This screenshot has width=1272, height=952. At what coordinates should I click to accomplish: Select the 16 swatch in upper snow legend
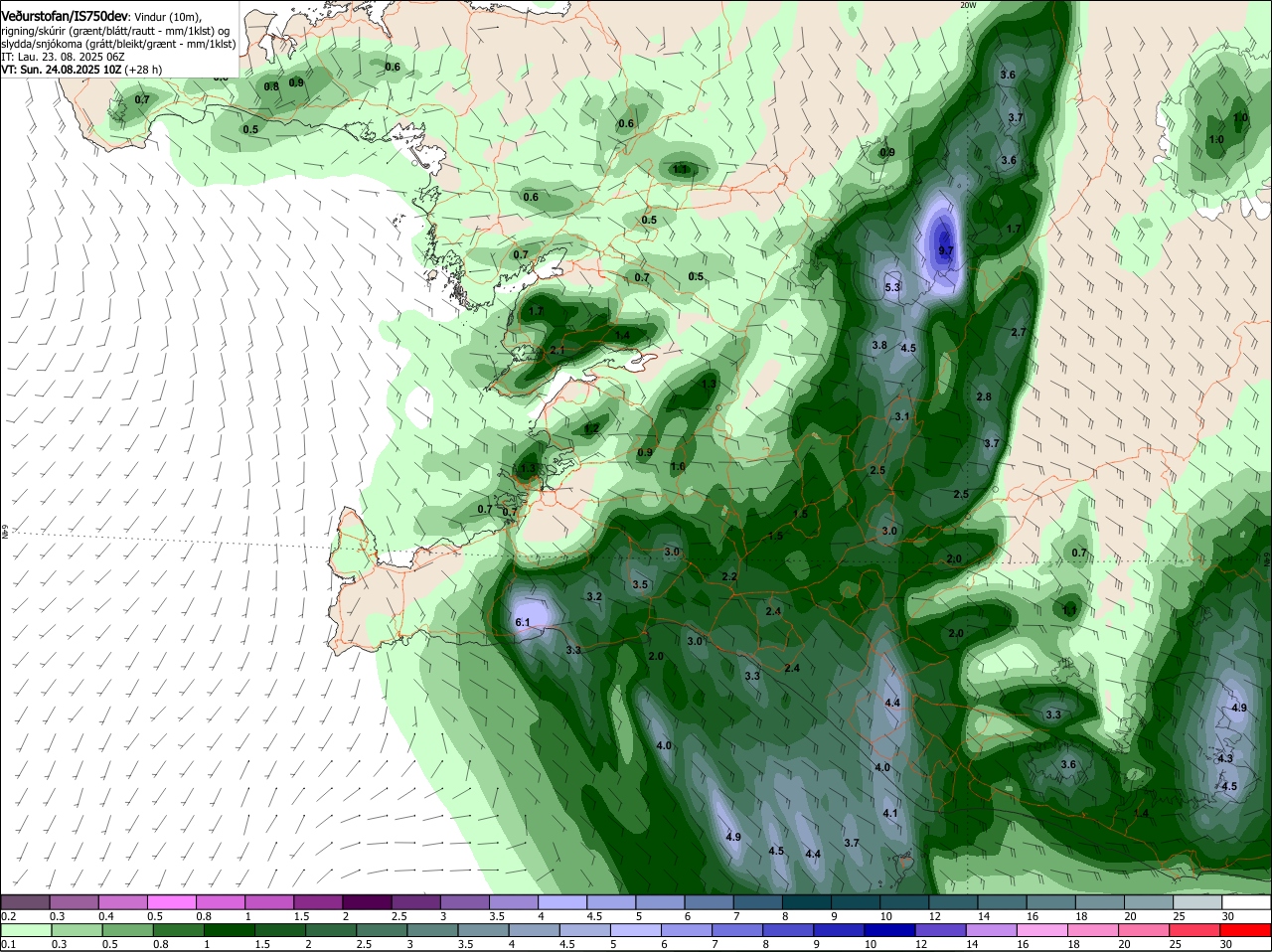(x=1051, y=902)
